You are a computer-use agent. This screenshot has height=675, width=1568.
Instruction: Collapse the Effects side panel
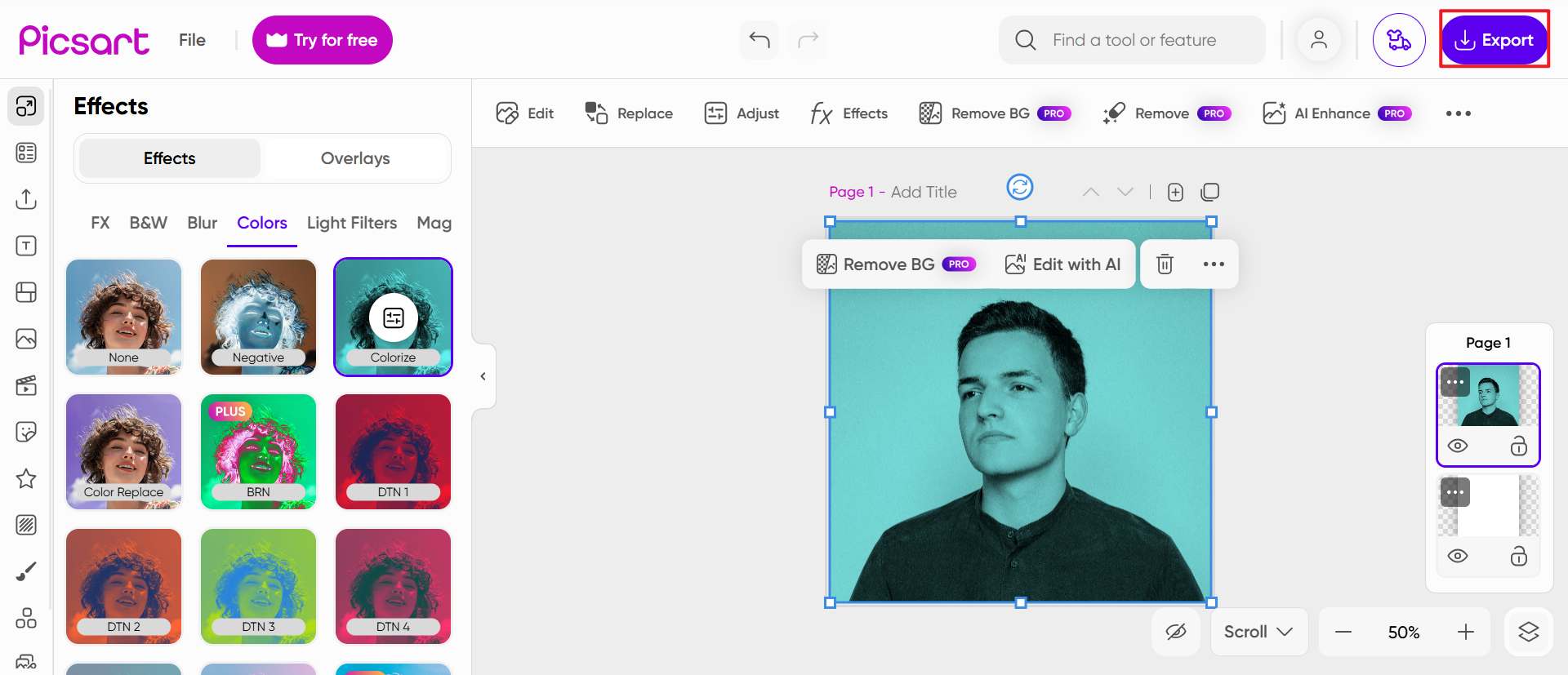[x=483, y=376]
